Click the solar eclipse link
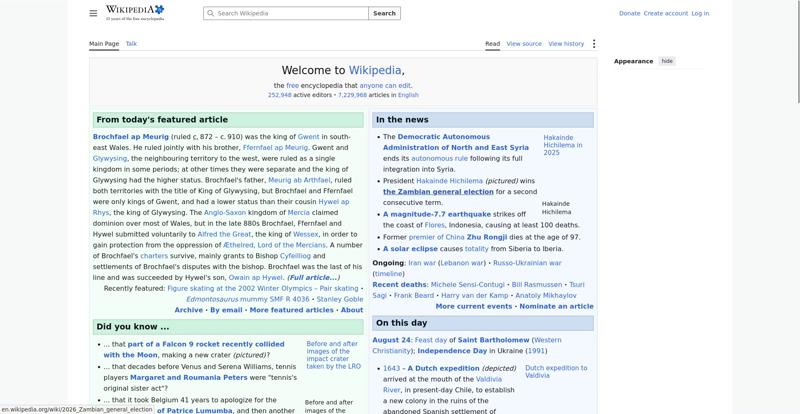Viewport: 800px width, 414px height. (410, 249)
